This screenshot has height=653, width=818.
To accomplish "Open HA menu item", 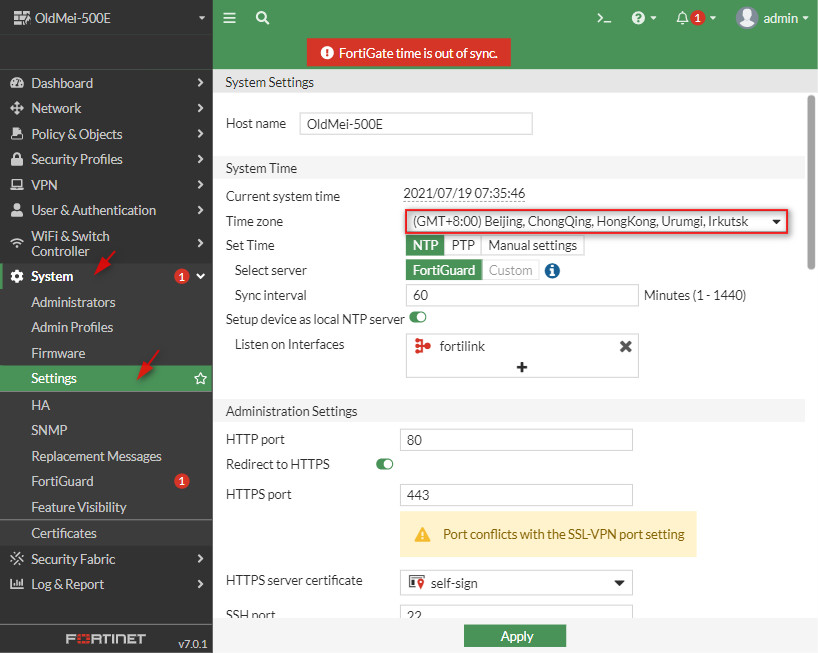I will 41,405.
